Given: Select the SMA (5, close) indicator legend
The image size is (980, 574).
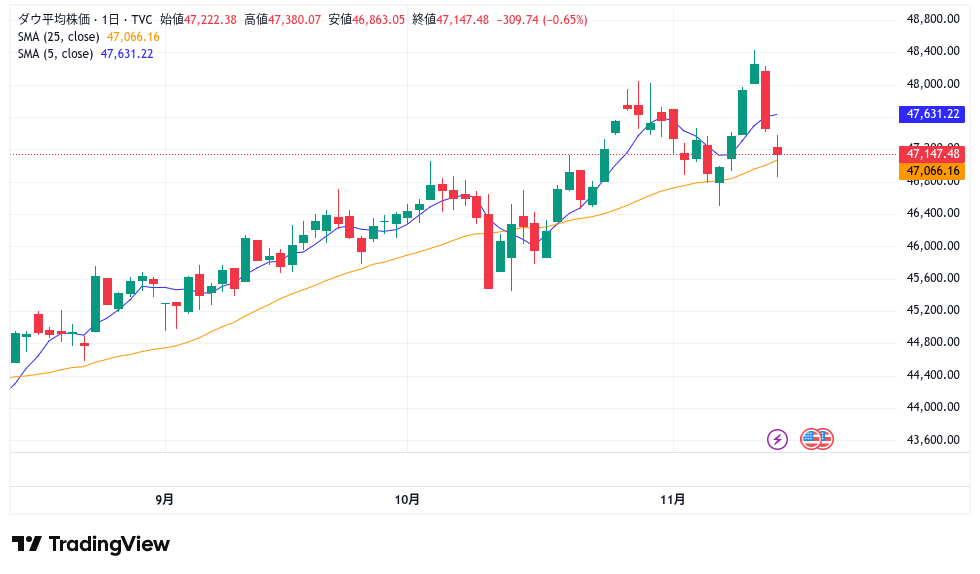Looking at the screenshot, I should coord(56,53).
